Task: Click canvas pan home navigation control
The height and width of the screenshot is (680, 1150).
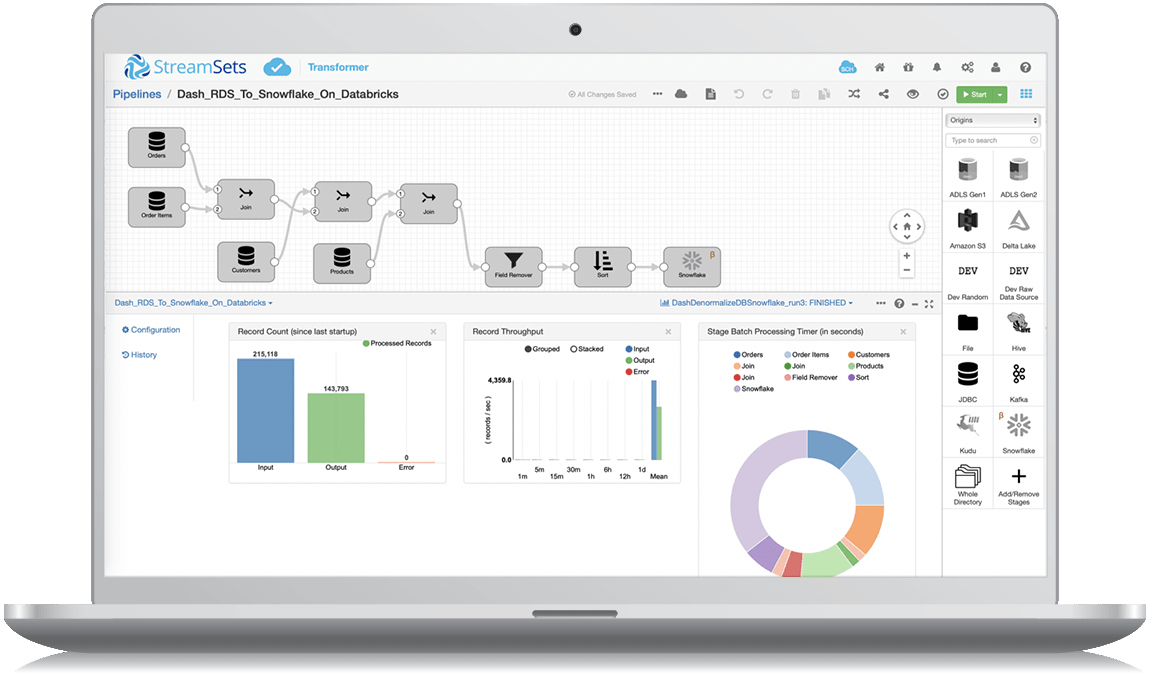Action: point(907,227)
